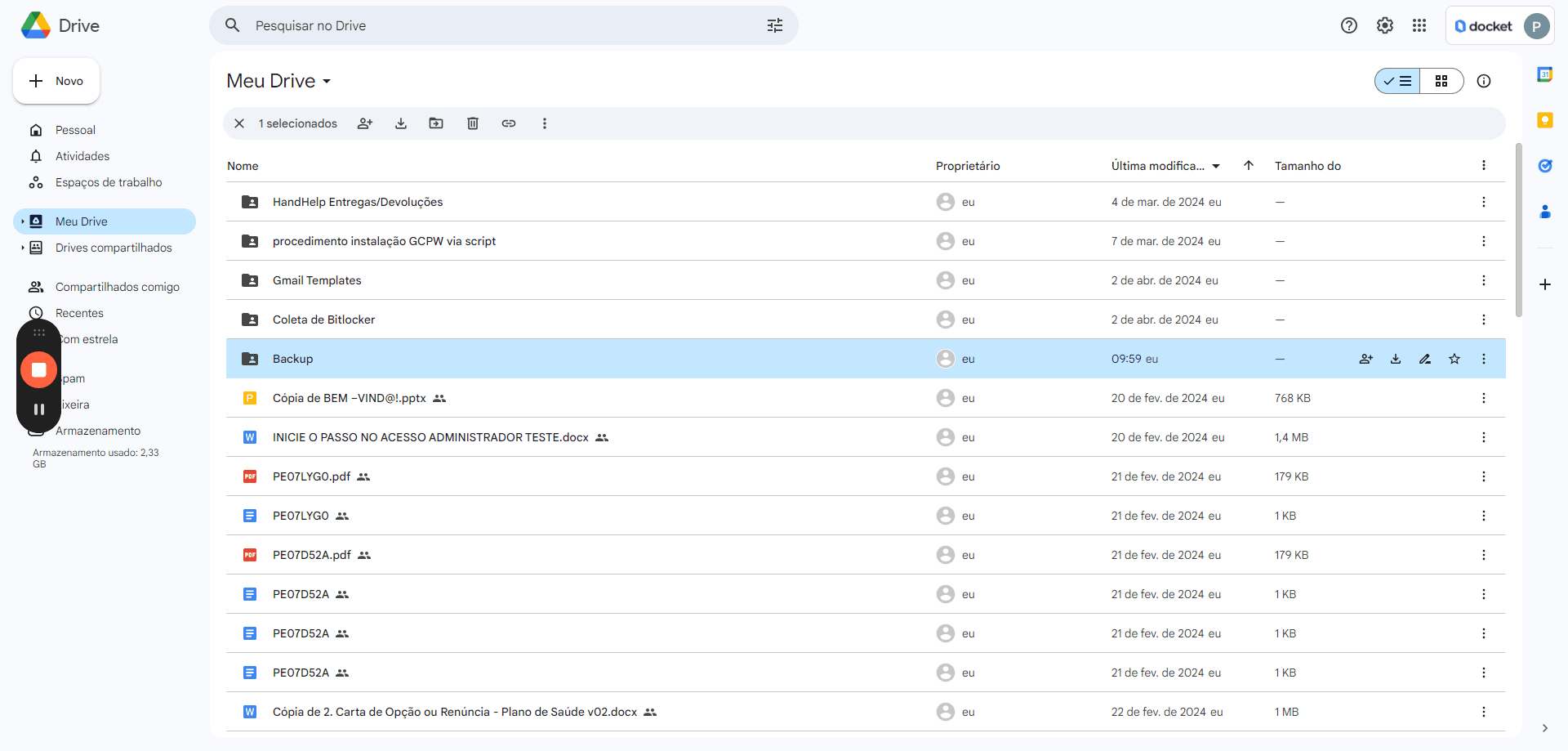
Task: Rename Backup using the pencil icon
Action: click(1425, 359)
